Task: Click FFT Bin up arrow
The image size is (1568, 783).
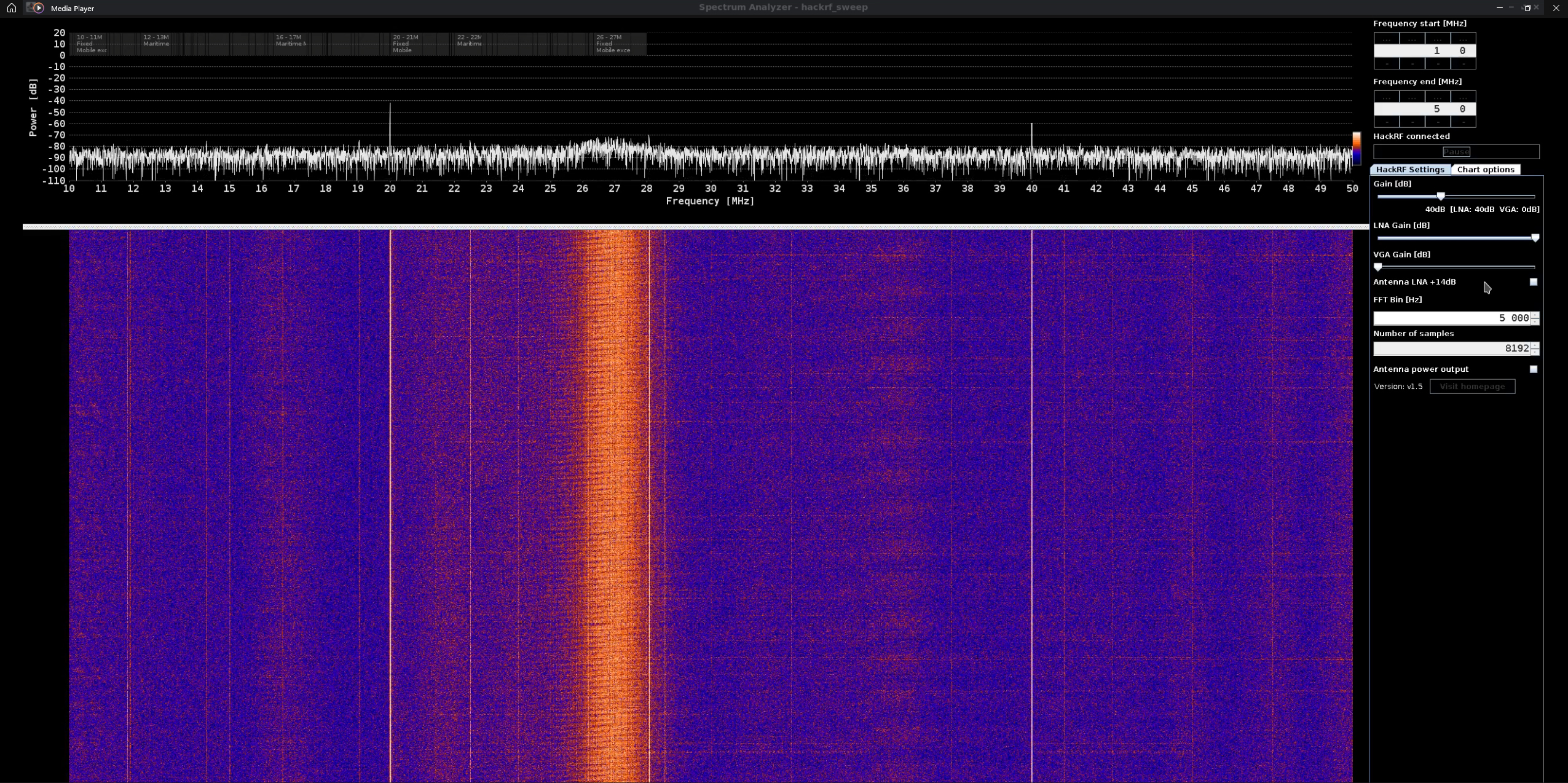Action: [1535, 315]
